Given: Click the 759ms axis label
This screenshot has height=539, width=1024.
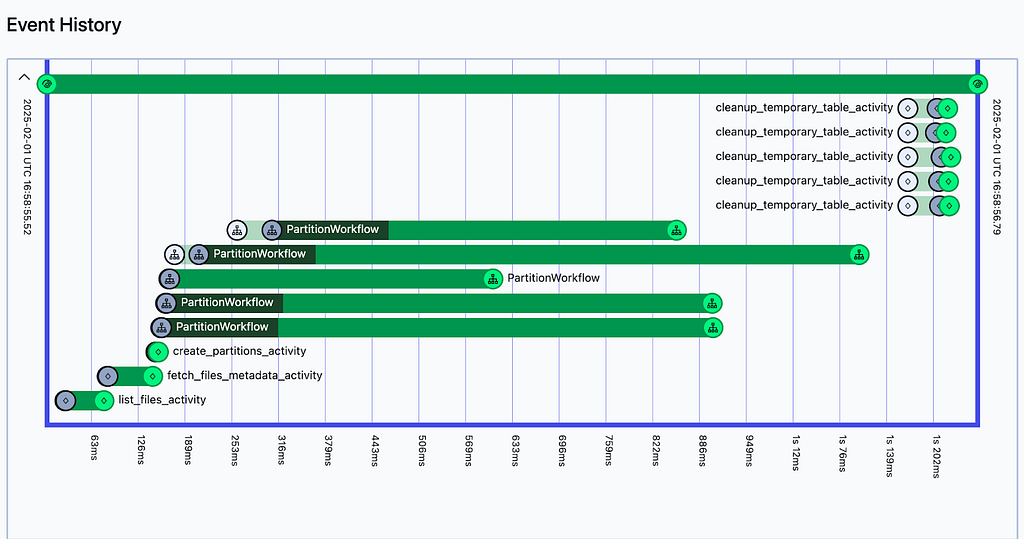Looking at the screenshot, I should coord(609,450).
